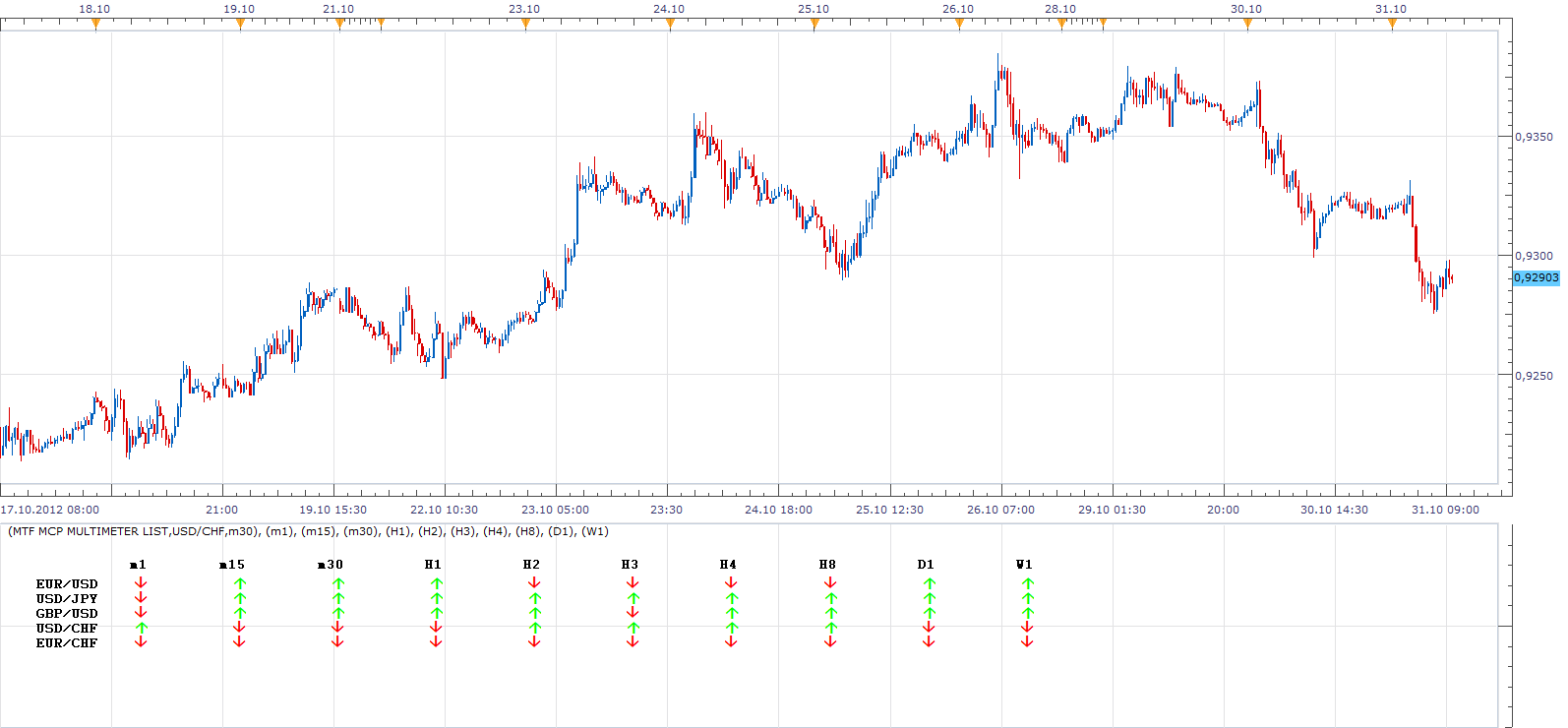Click the 26.10 date on top axis
1568x728 pixels.
tap(958, 9)
